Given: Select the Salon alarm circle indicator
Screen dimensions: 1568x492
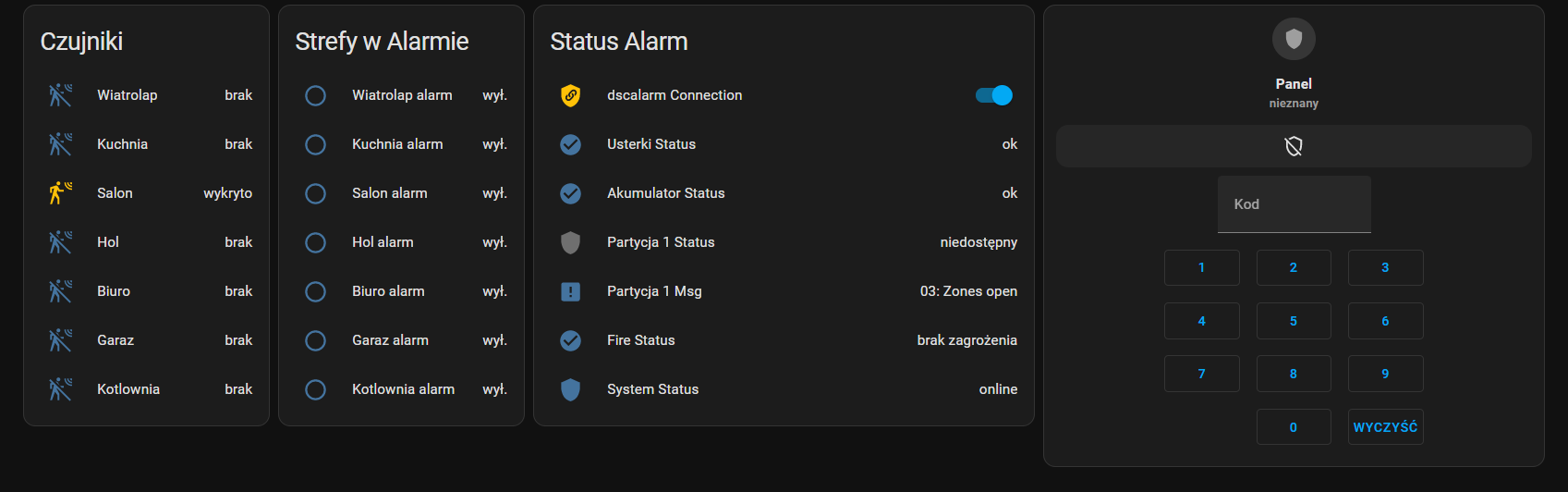Looking at the screenshot, I should coord(315,193).
